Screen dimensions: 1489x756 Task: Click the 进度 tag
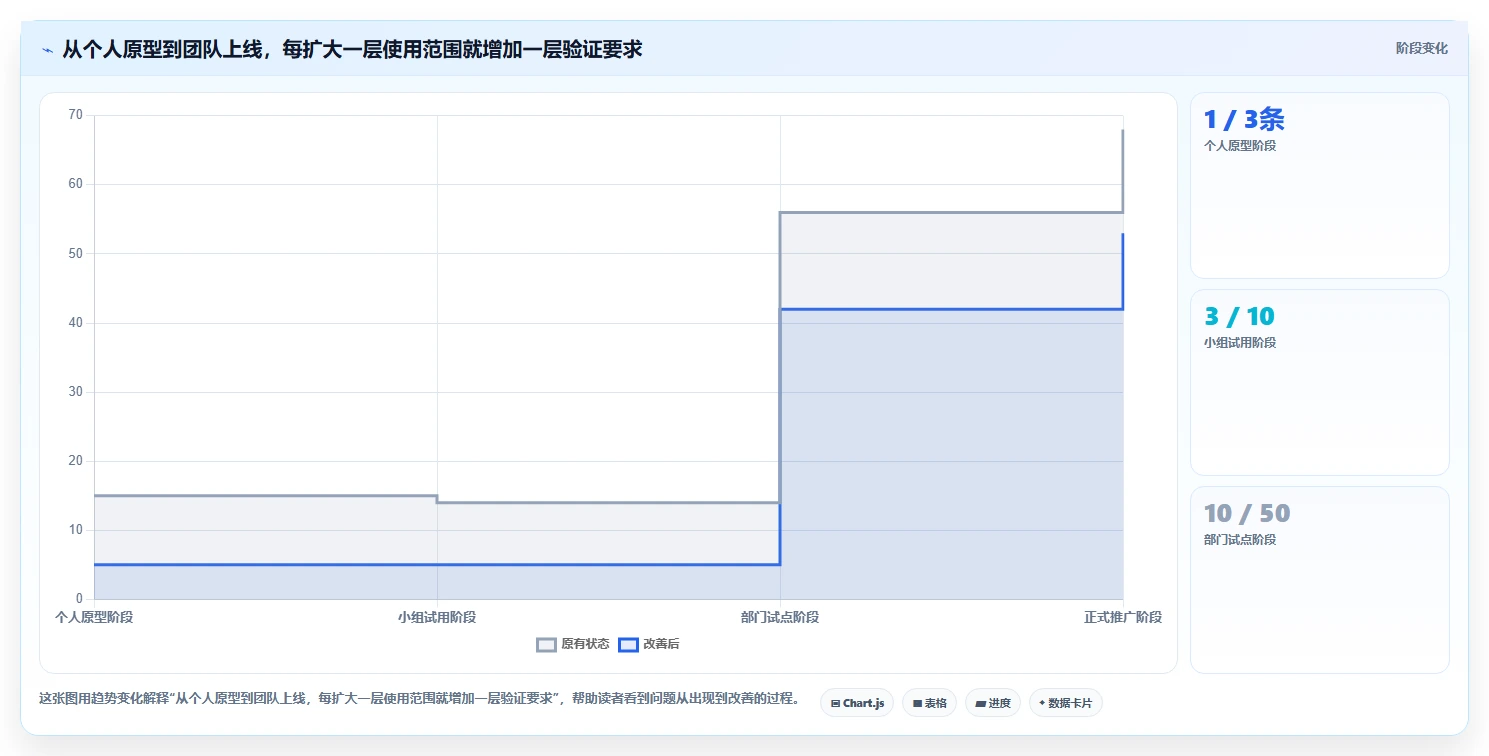point(993,703)
